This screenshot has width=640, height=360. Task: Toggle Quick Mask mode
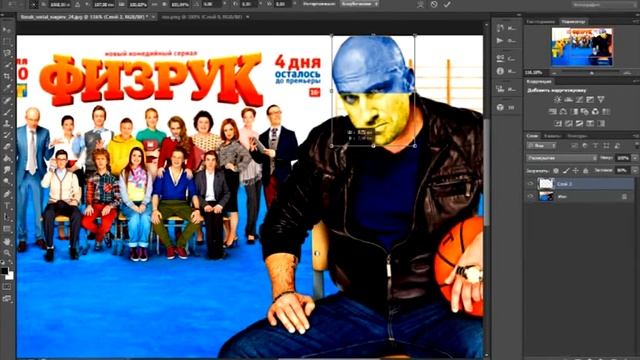click(7, 287)
